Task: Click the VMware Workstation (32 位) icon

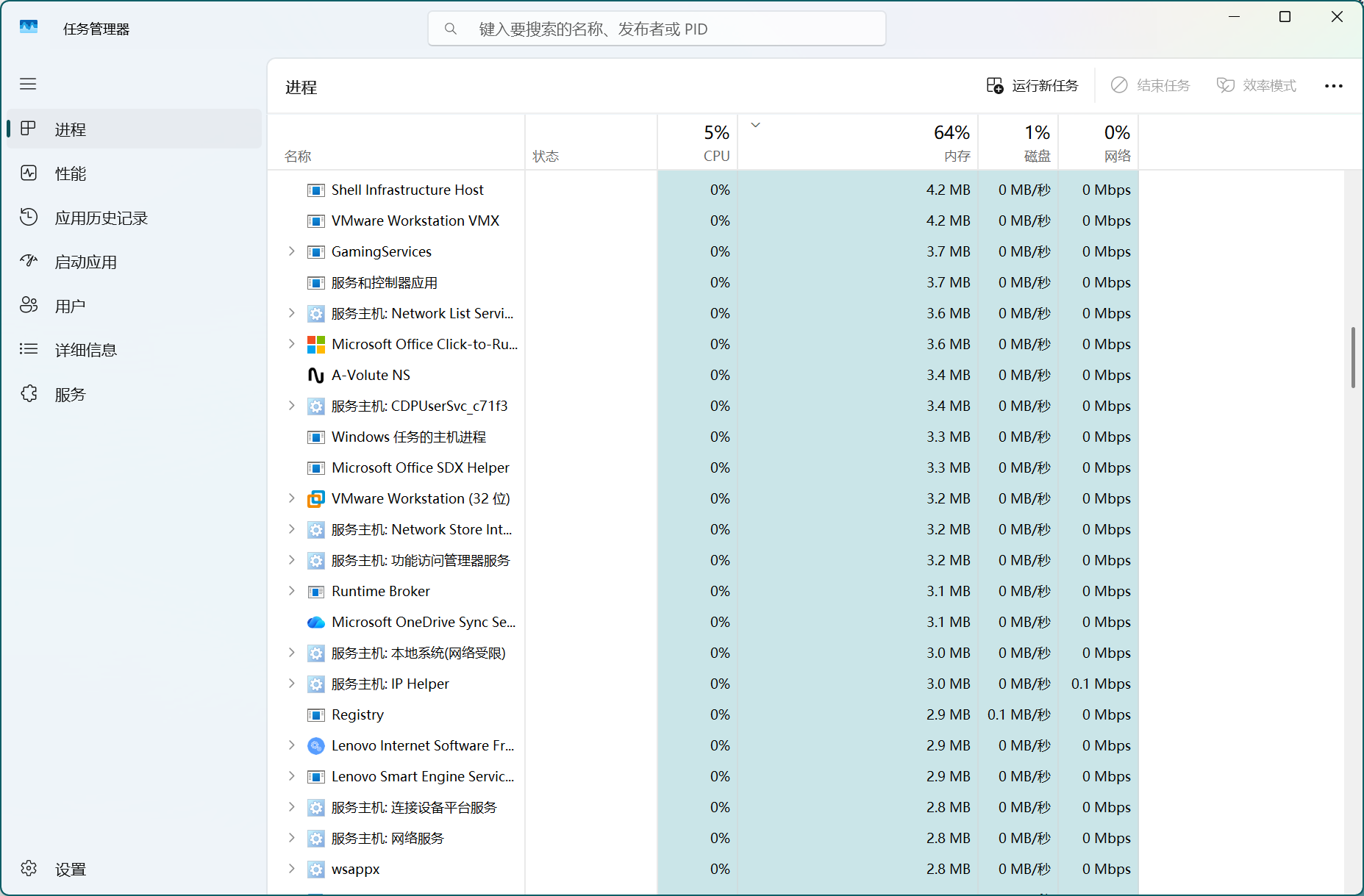Action: (x=315, y=498)
